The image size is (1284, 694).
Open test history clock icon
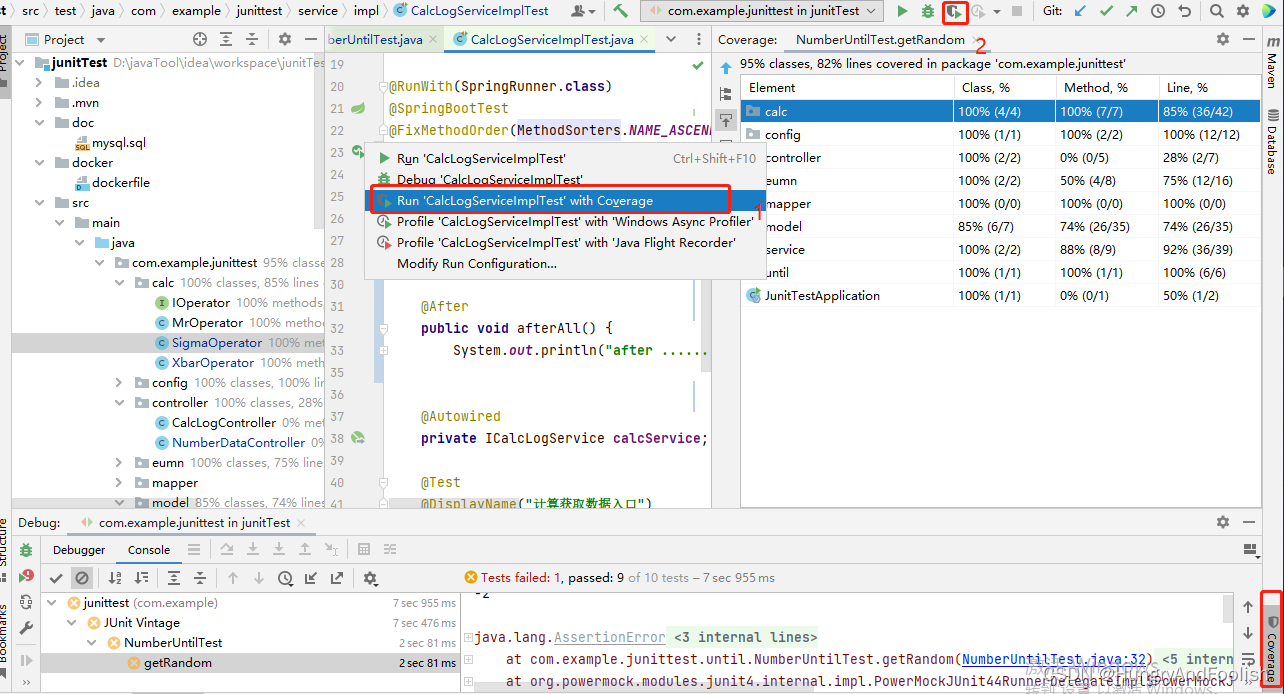[285, 578]
